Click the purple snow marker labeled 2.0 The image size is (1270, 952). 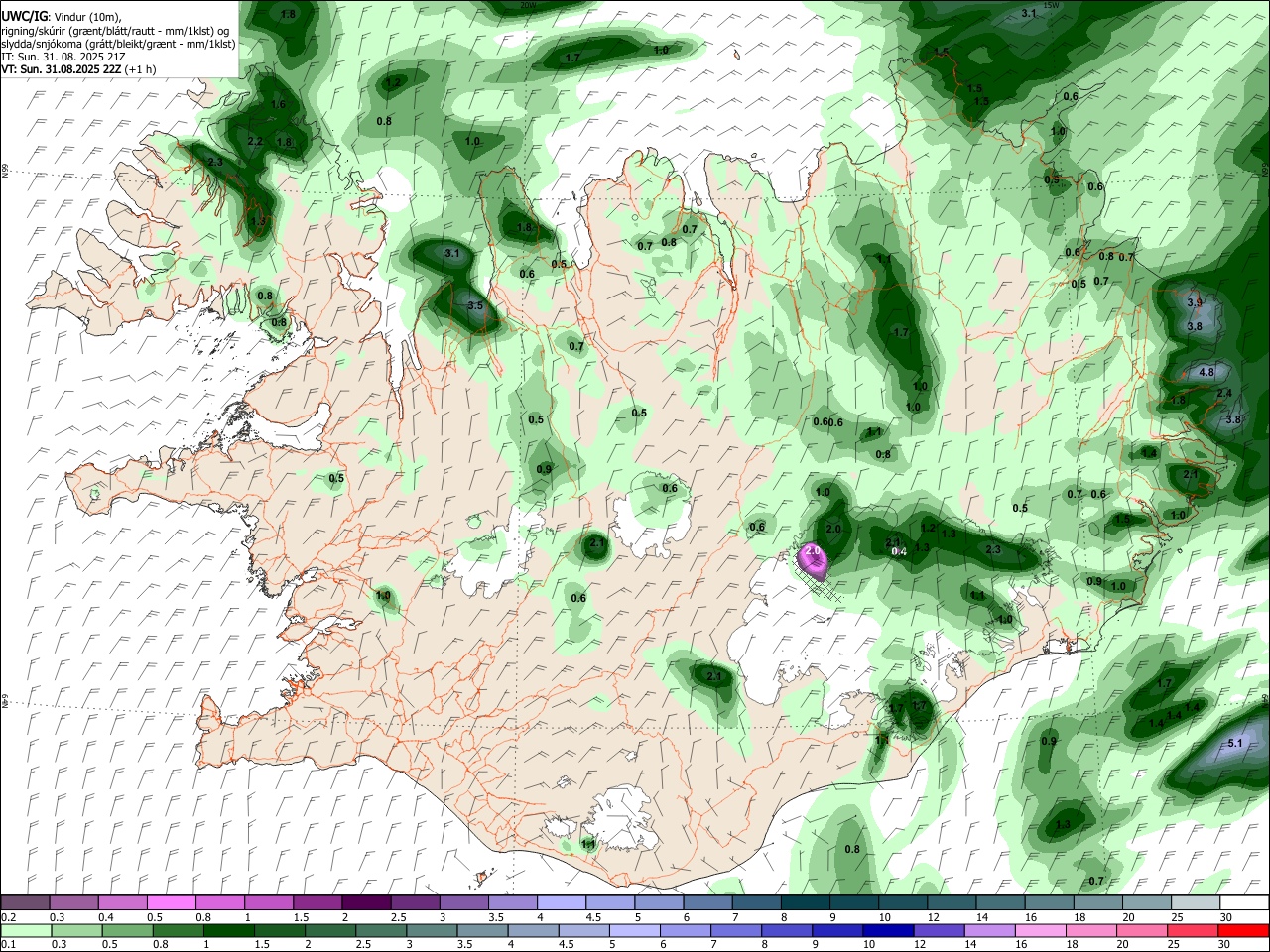[814, 562]
